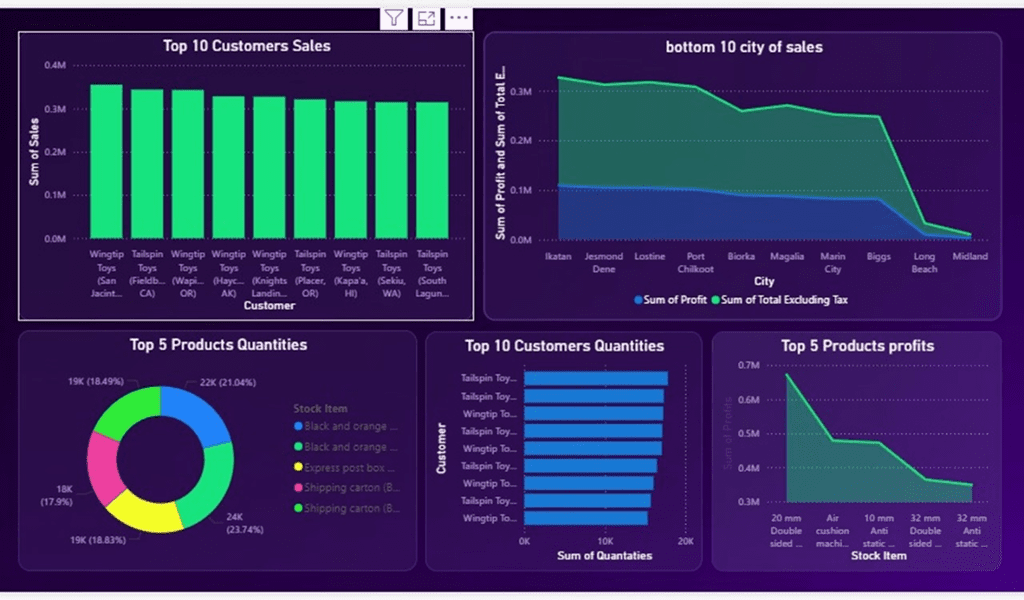Select the top Tailspin Toys quantity bar
The width and height of the screenshot is (1024, 600).
point(596,379)
